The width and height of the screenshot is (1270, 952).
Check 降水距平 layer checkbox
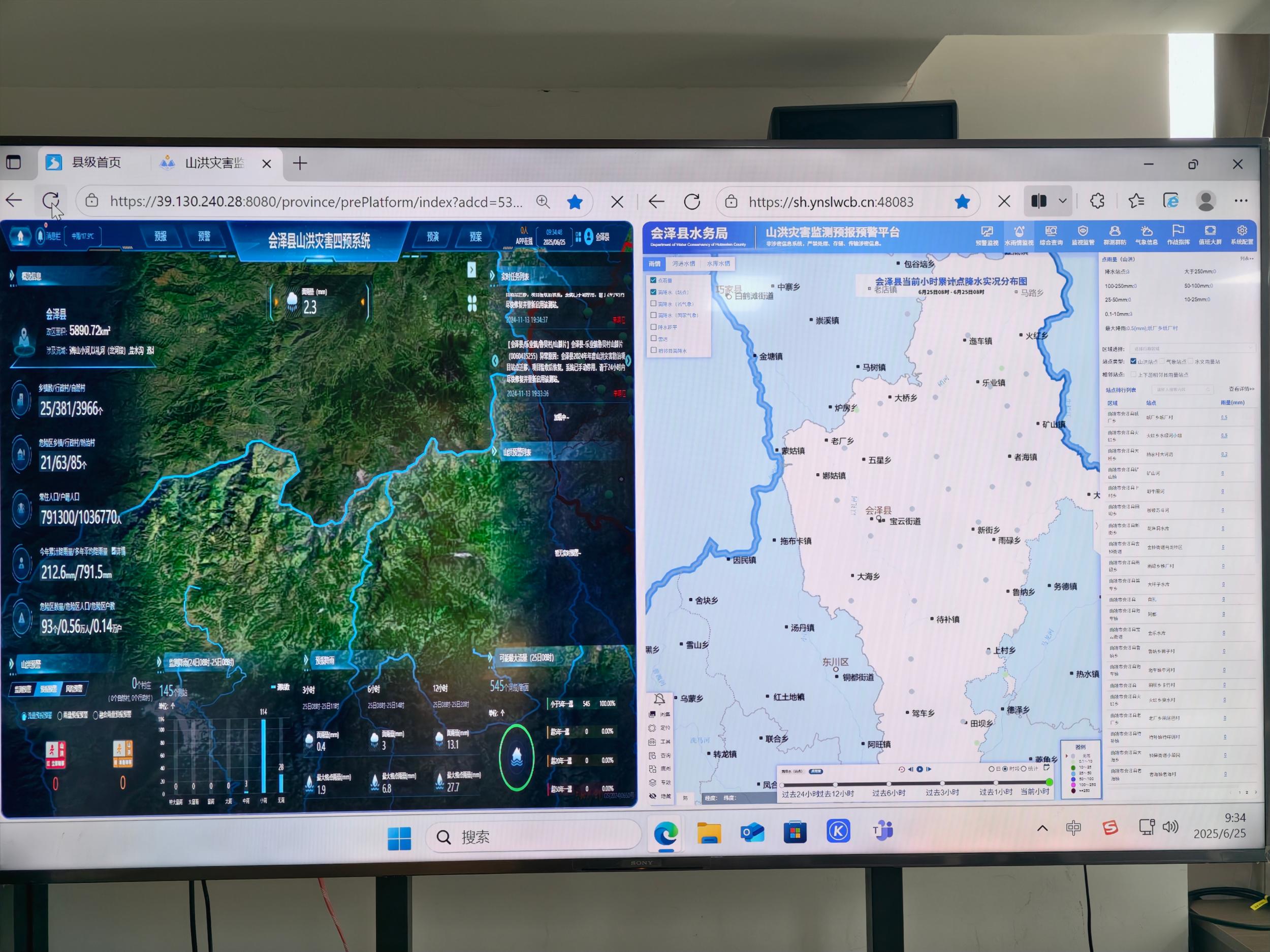pos(653,327)
